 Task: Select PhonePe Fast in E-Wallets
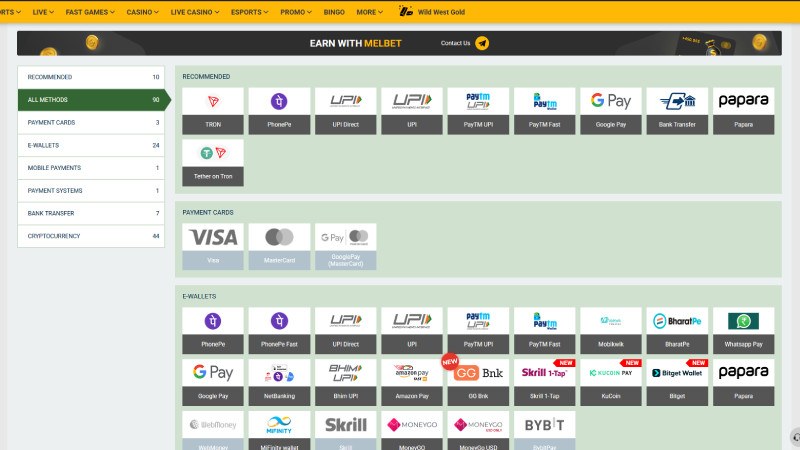pos(279,331)
